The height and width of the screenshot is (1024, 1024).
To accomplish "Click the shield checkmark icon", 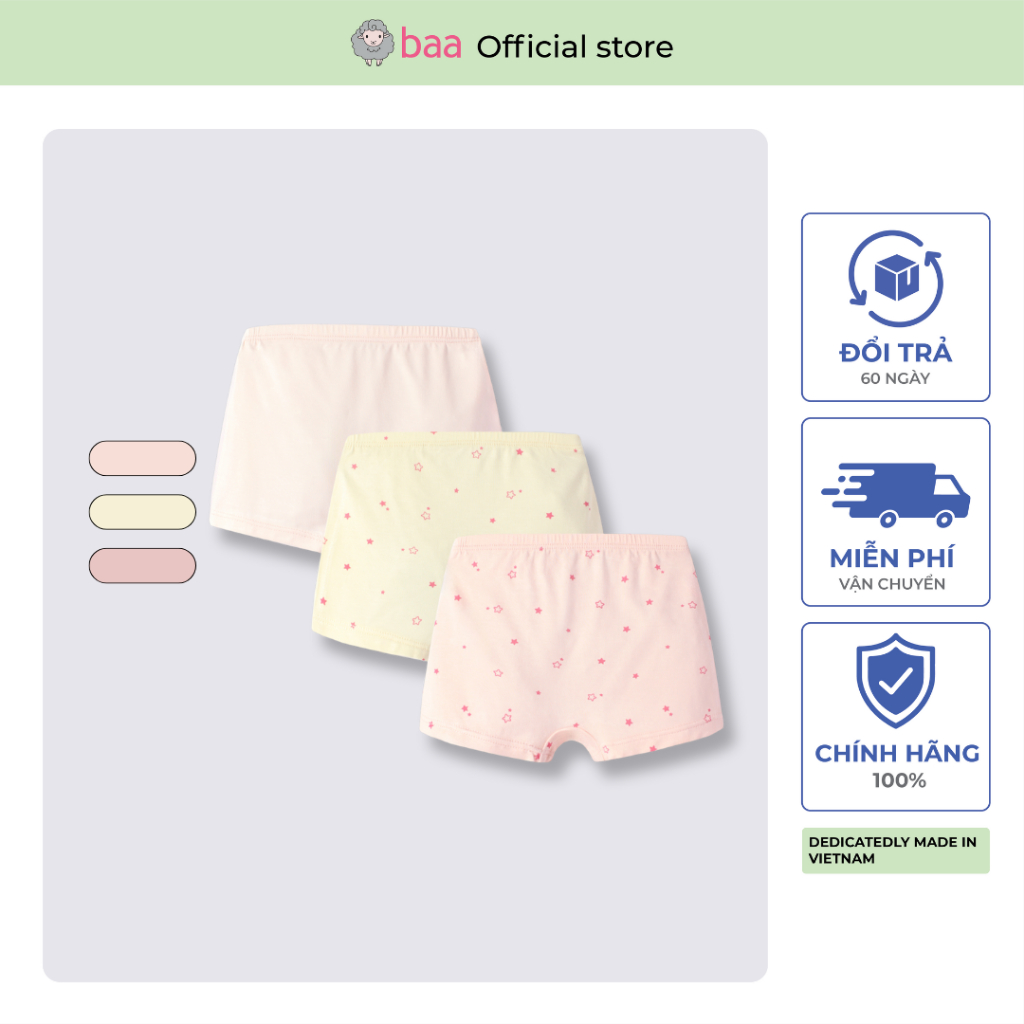I will [895, 680].
